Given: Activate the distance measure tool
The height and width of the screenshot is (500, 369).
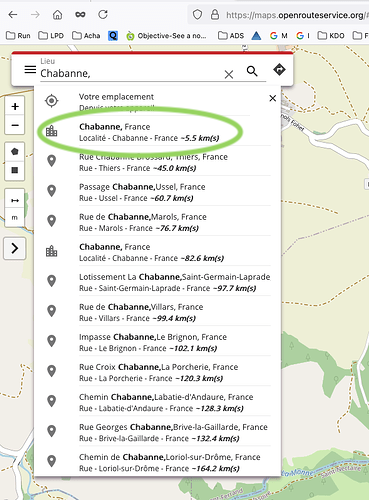Looking at the screenshot, I should click(x=15, y=200).
